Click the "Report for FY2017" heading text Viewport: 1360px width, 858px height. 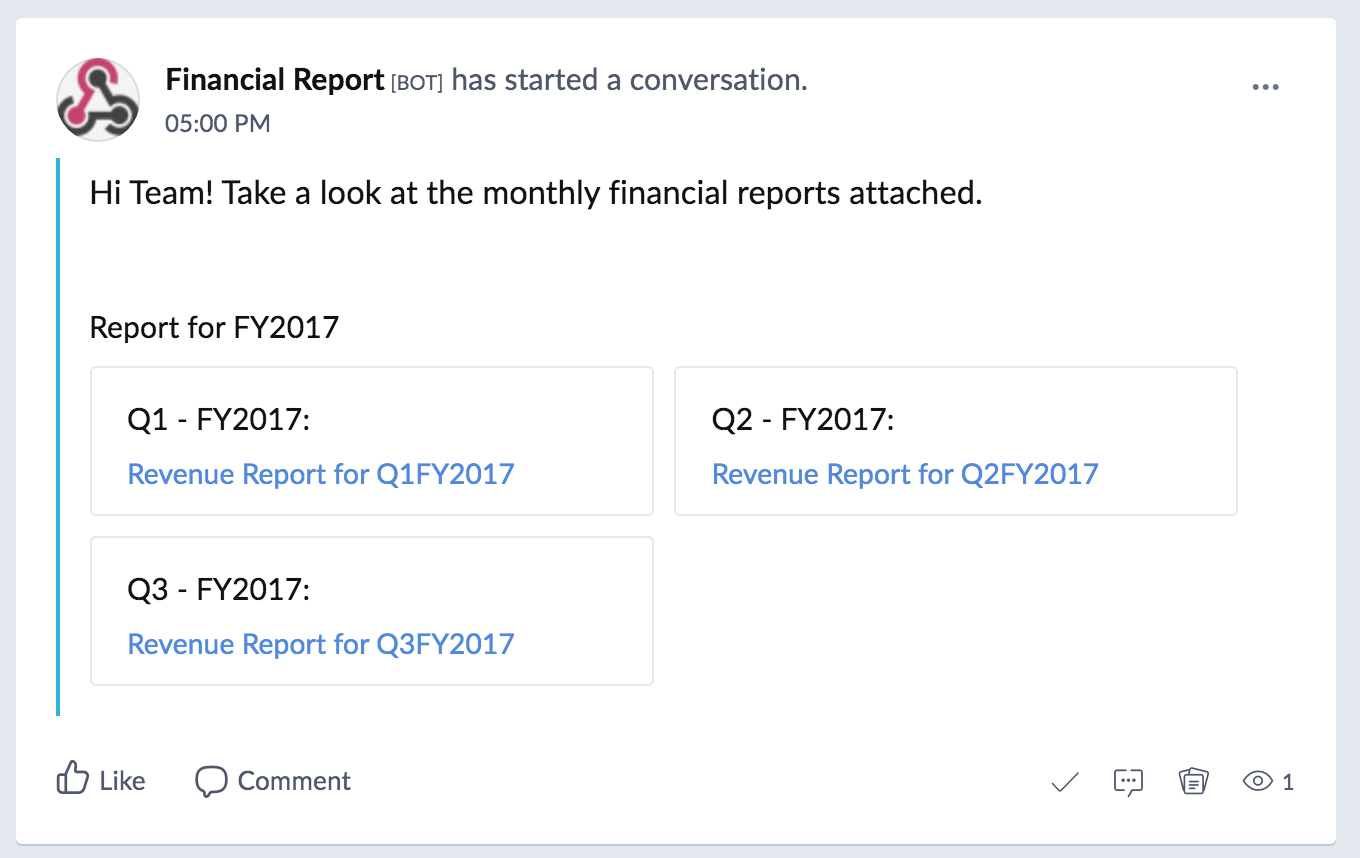tap(214, 327)
